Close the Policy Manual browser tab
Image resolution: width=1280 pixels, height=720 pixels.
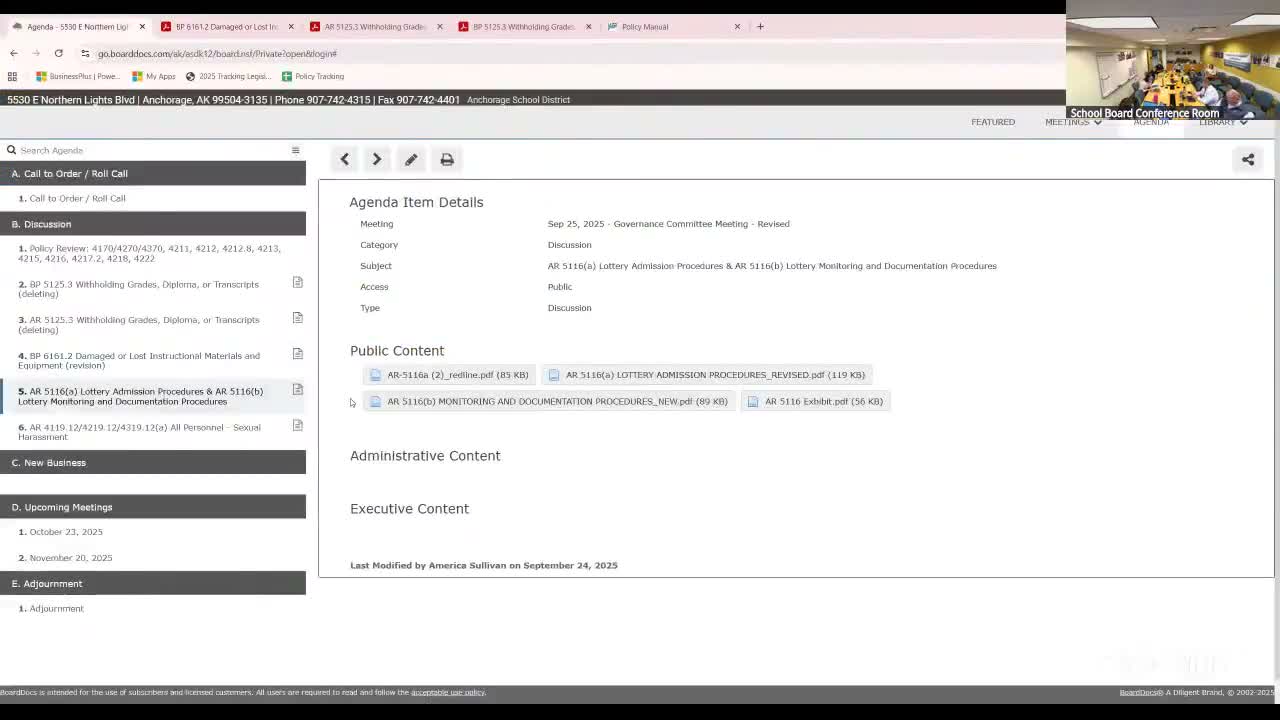(x=737, y=27)
